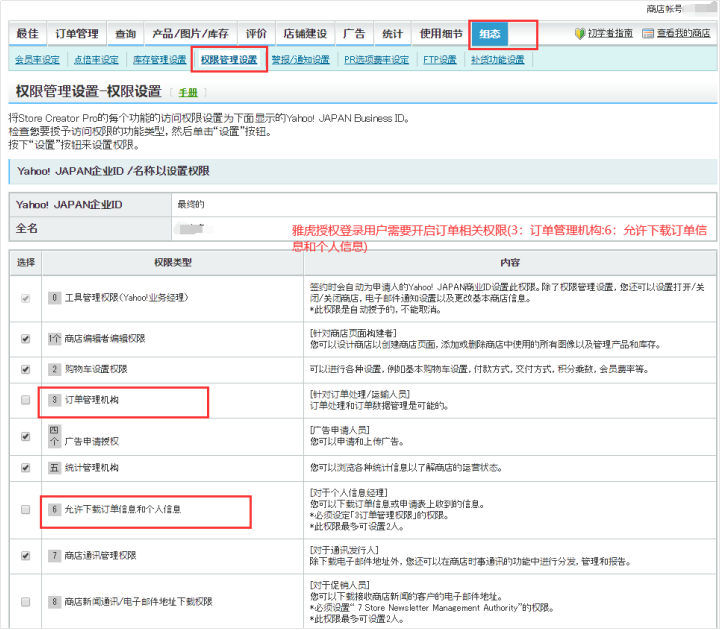Click the 订单管理机构 permission label
This screenshot has width=720, height=630.
[x=91, y=399]
